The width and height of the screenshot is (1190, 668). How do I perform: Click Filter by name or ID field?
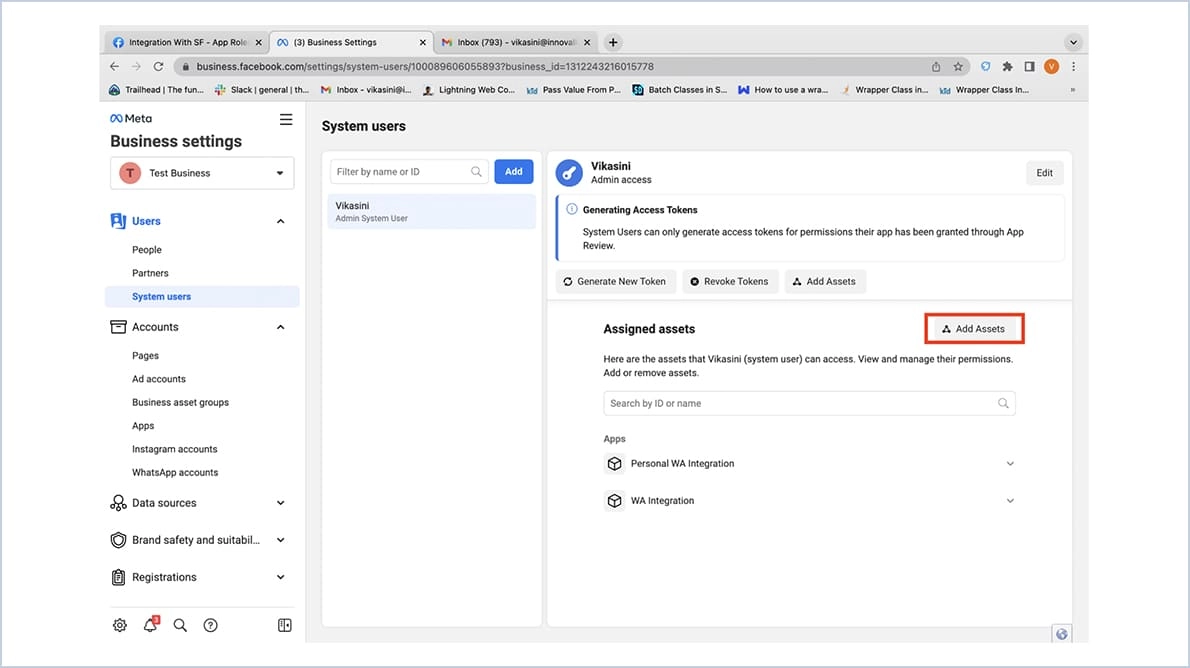(409, 172)
